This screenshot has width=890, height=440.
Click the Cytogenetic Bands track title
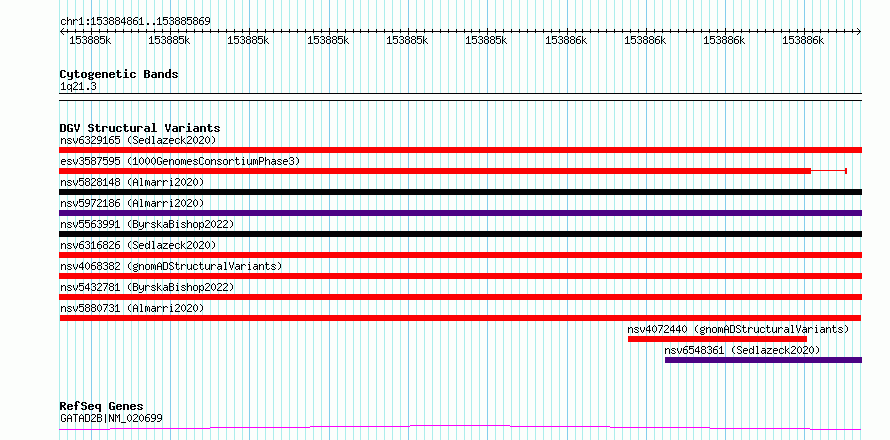click(119, 74)
